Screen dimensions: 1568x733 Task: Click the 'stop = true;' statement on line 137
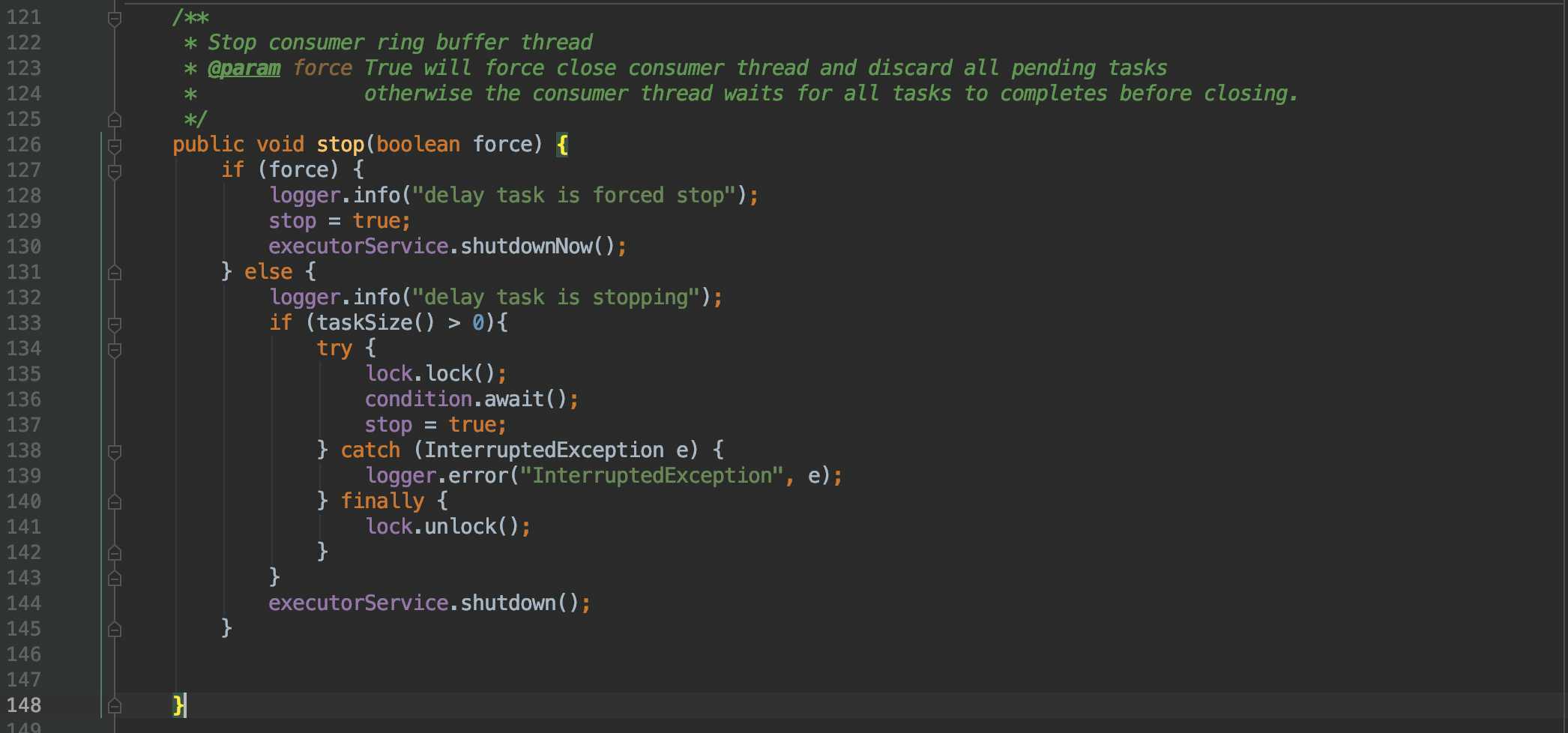point(435,425)
